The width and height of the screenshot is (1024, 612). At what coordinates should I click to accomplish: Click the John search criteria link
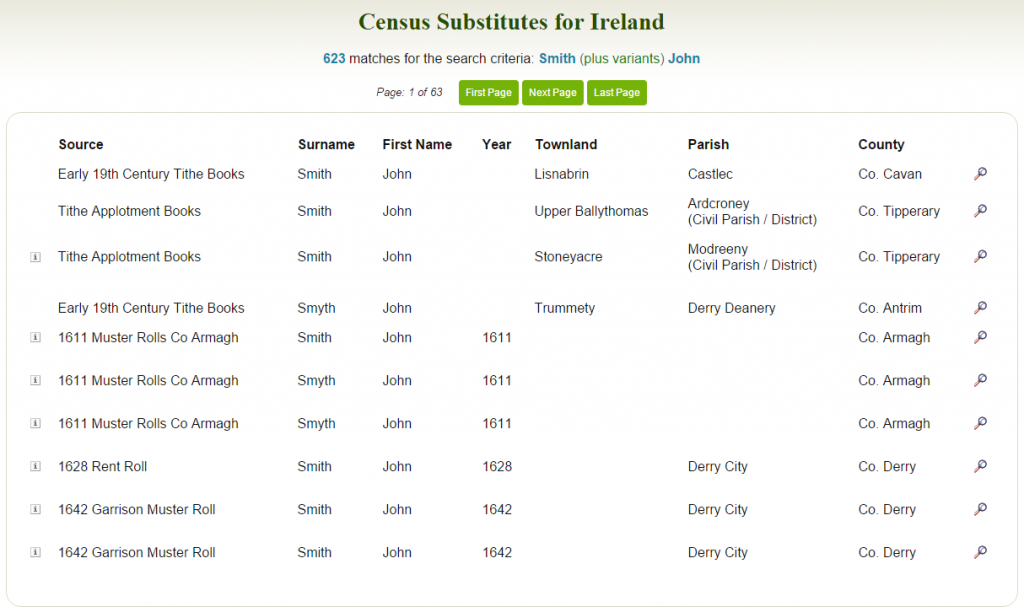click(x=684, y=59)
